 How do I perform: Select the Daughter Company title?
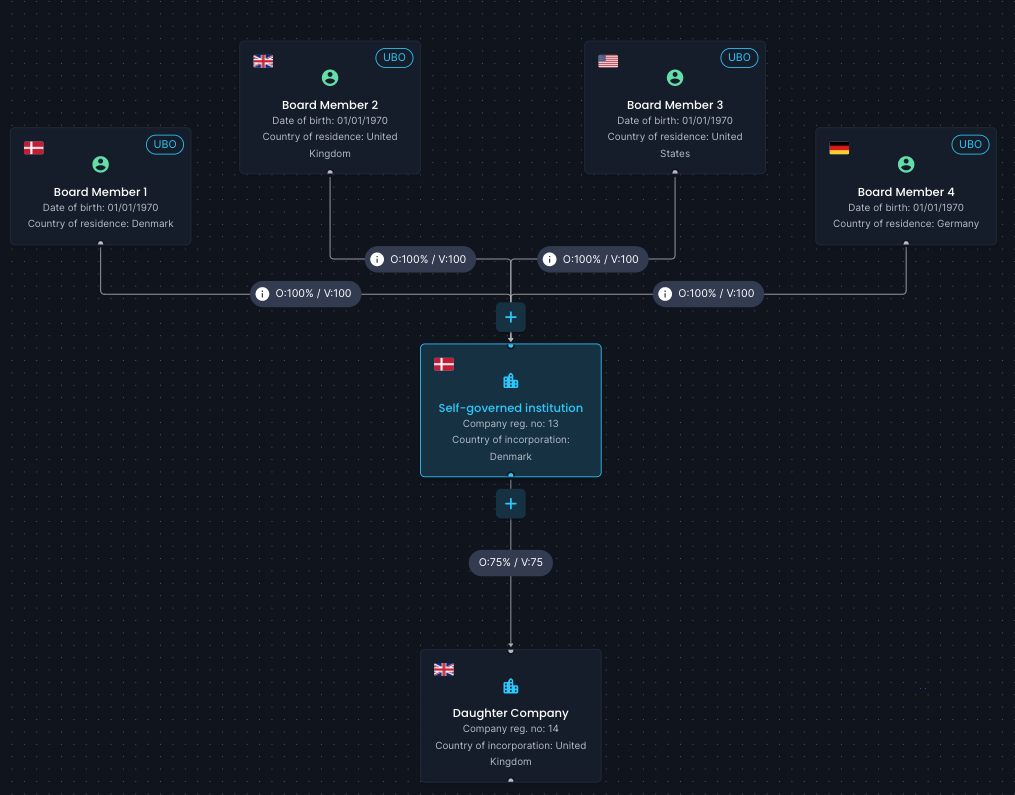(x=511, y=713)
